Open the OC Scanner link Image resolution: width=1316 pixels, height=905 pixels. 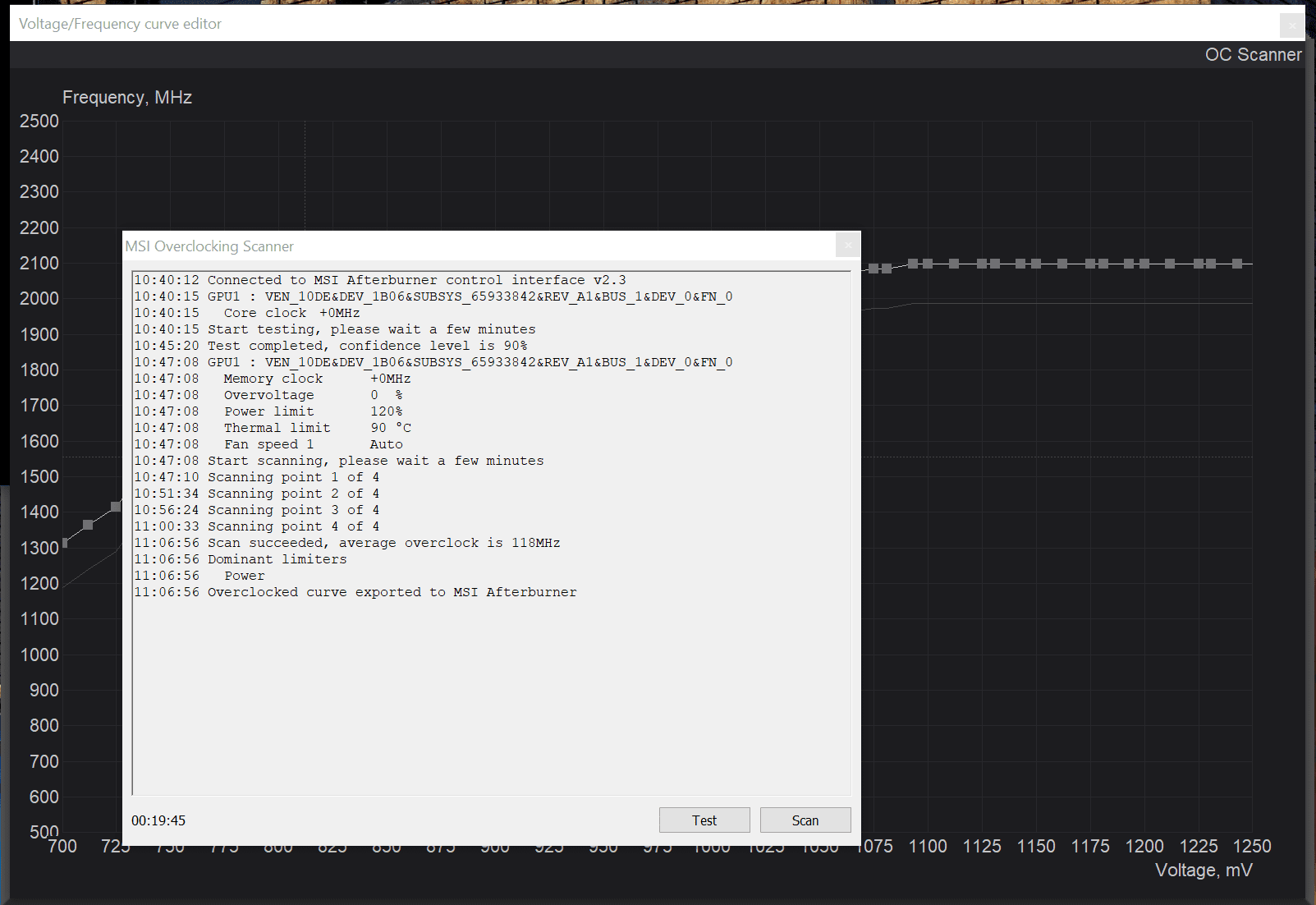tap(1253, 55)
